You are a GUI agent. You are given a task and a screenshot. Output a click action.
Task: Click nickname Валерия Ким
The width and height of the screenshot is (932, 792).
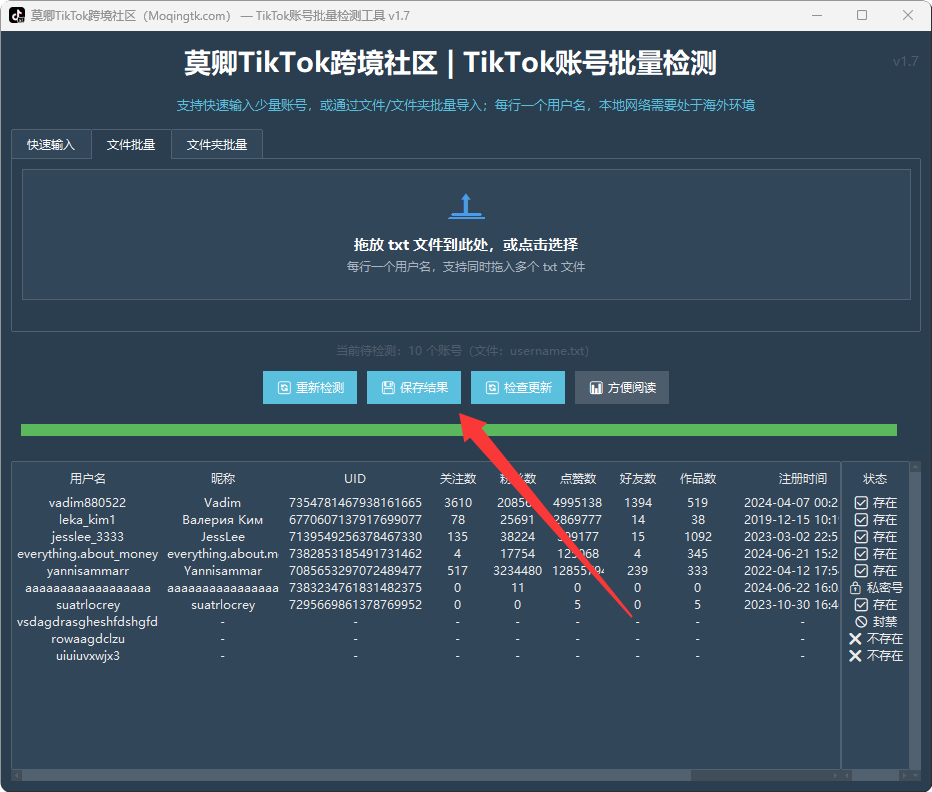pos(223,520)
